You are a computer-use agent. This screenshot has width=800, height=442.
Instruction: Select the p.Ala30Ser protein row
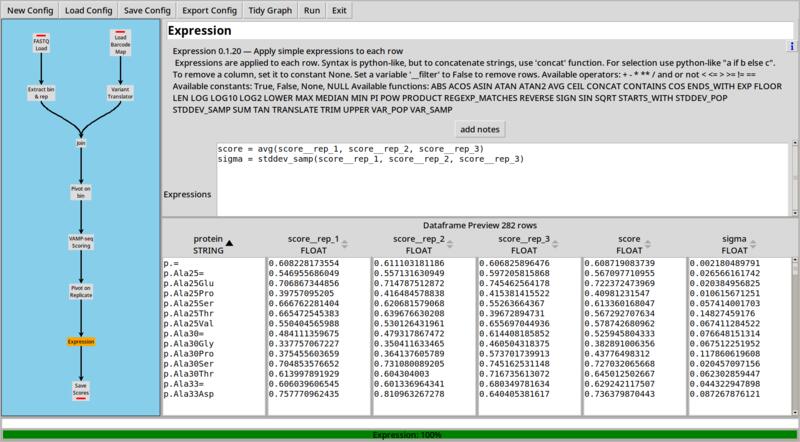[189, 364]
